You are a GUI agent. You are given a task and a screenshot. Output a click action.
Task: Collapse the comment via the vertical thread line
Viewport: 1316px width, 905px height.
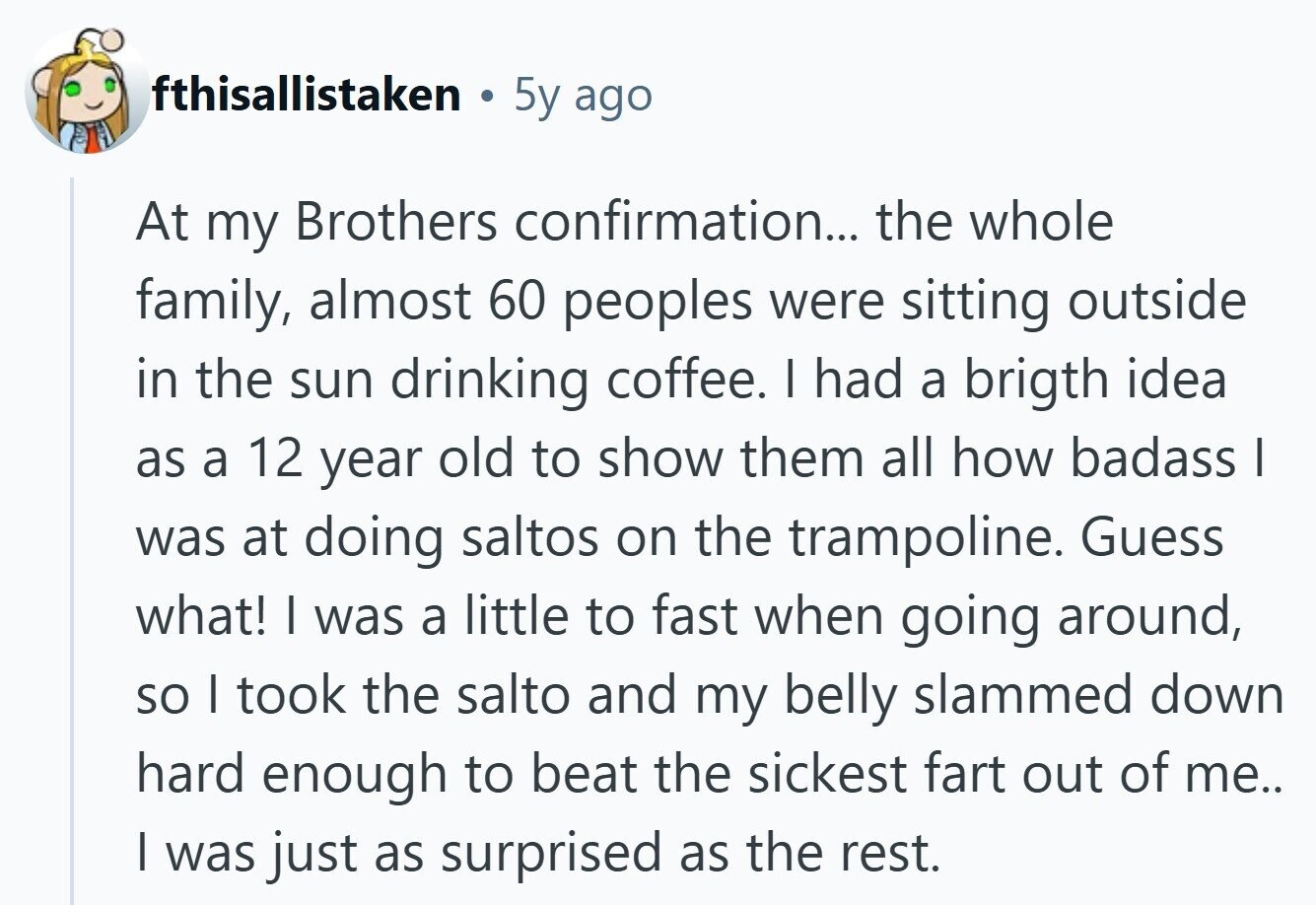pyautogui.click(x=72, y=540)
